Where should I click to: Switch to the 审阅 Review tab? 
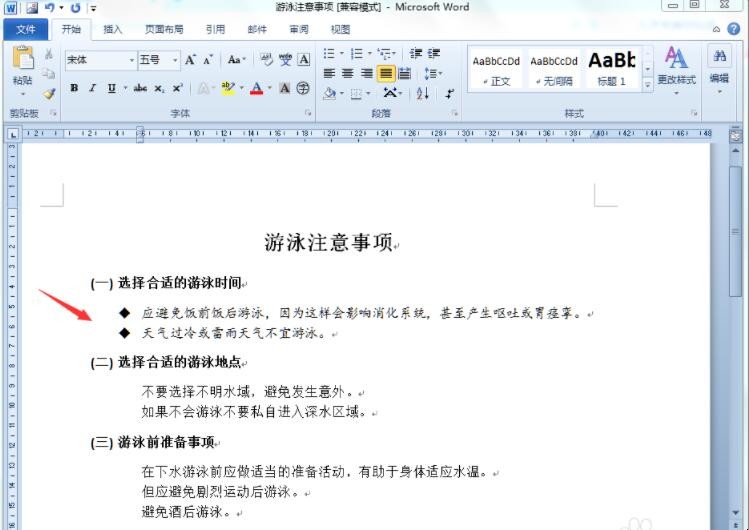[299, 29]
